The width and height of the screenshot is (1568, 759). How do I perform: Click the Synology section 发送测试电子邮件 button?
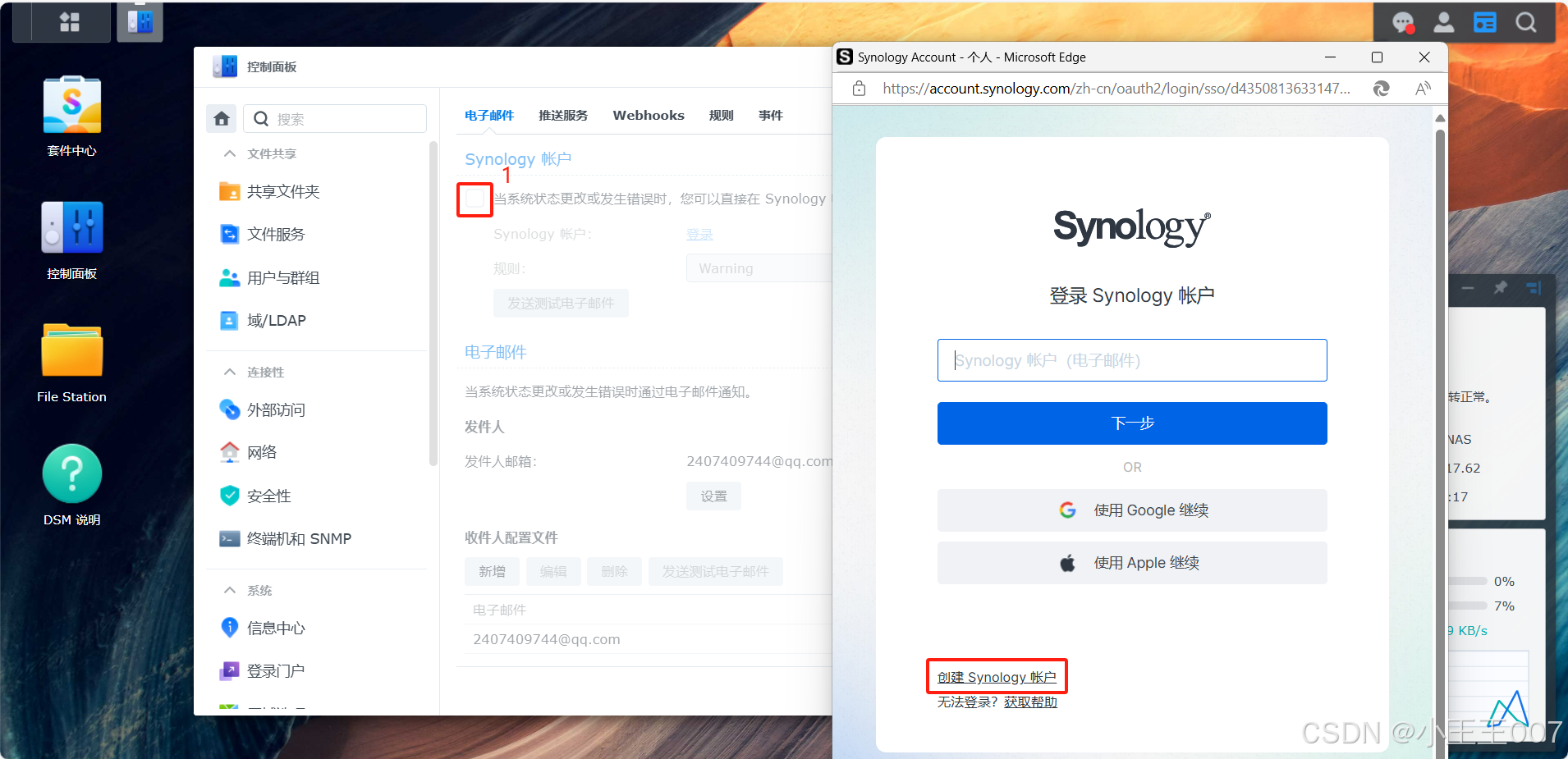[561, 303]
